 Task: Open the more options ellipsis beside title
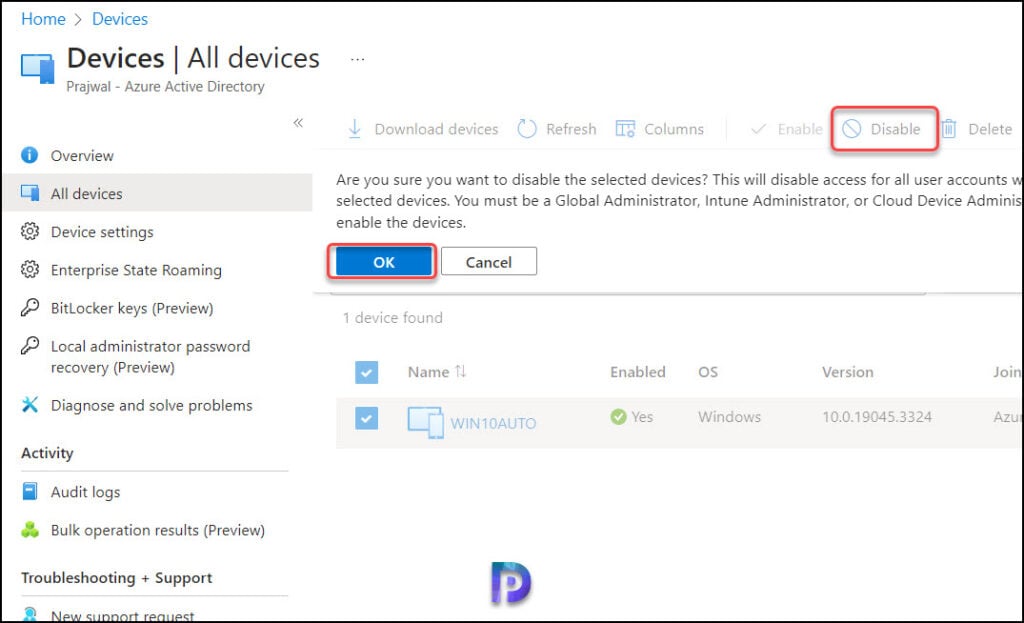(357, 59)
